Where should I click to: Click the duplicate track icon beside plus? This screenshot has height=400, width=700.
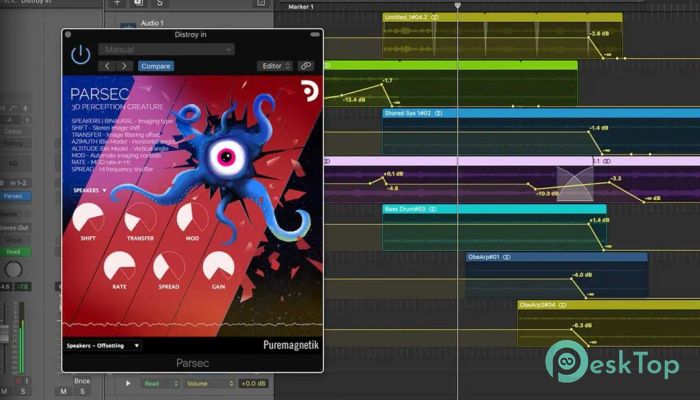pyautogui.click(x=138, y=3)
